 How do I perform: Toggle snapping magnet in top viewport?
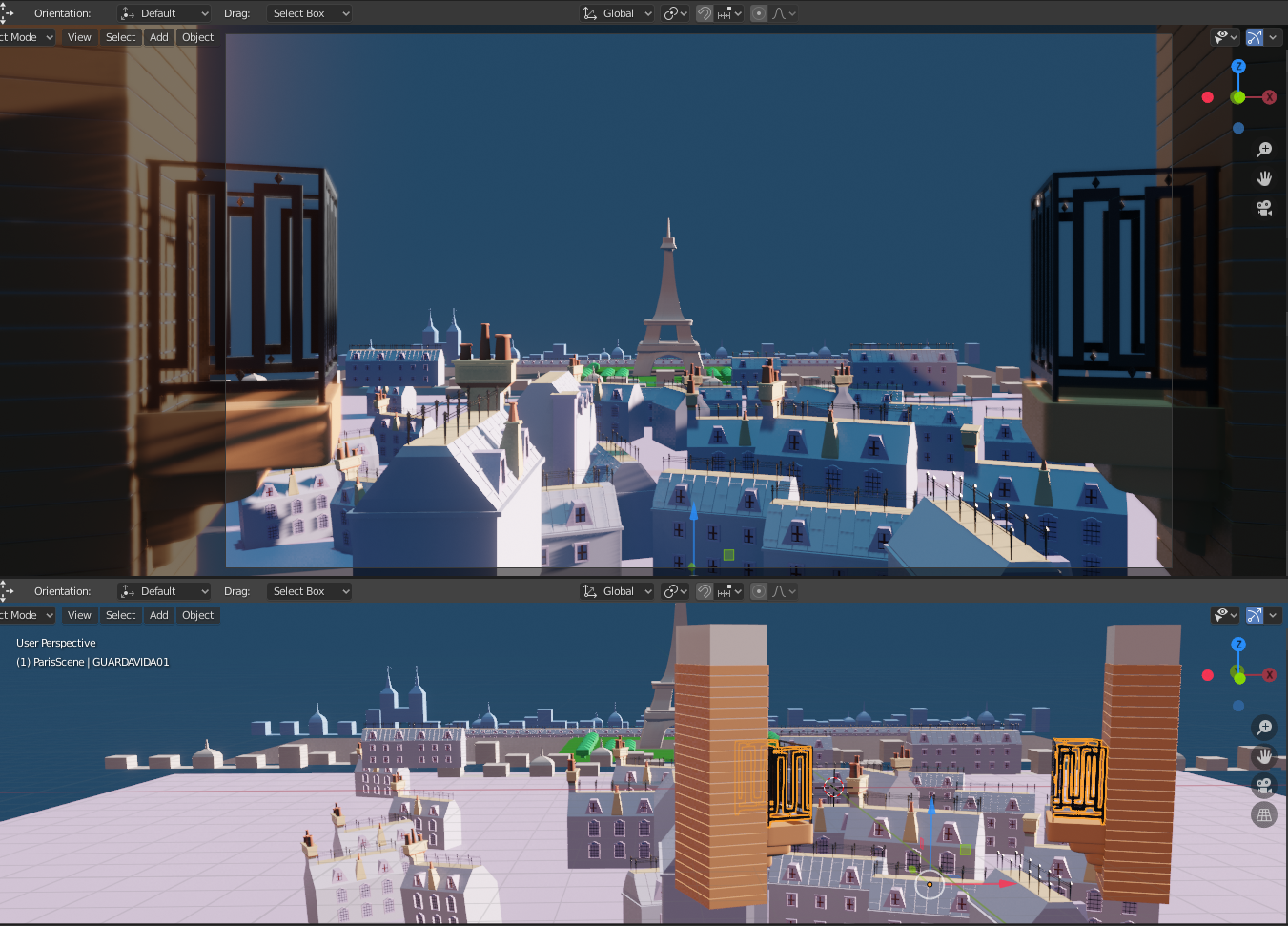(705, 13)
